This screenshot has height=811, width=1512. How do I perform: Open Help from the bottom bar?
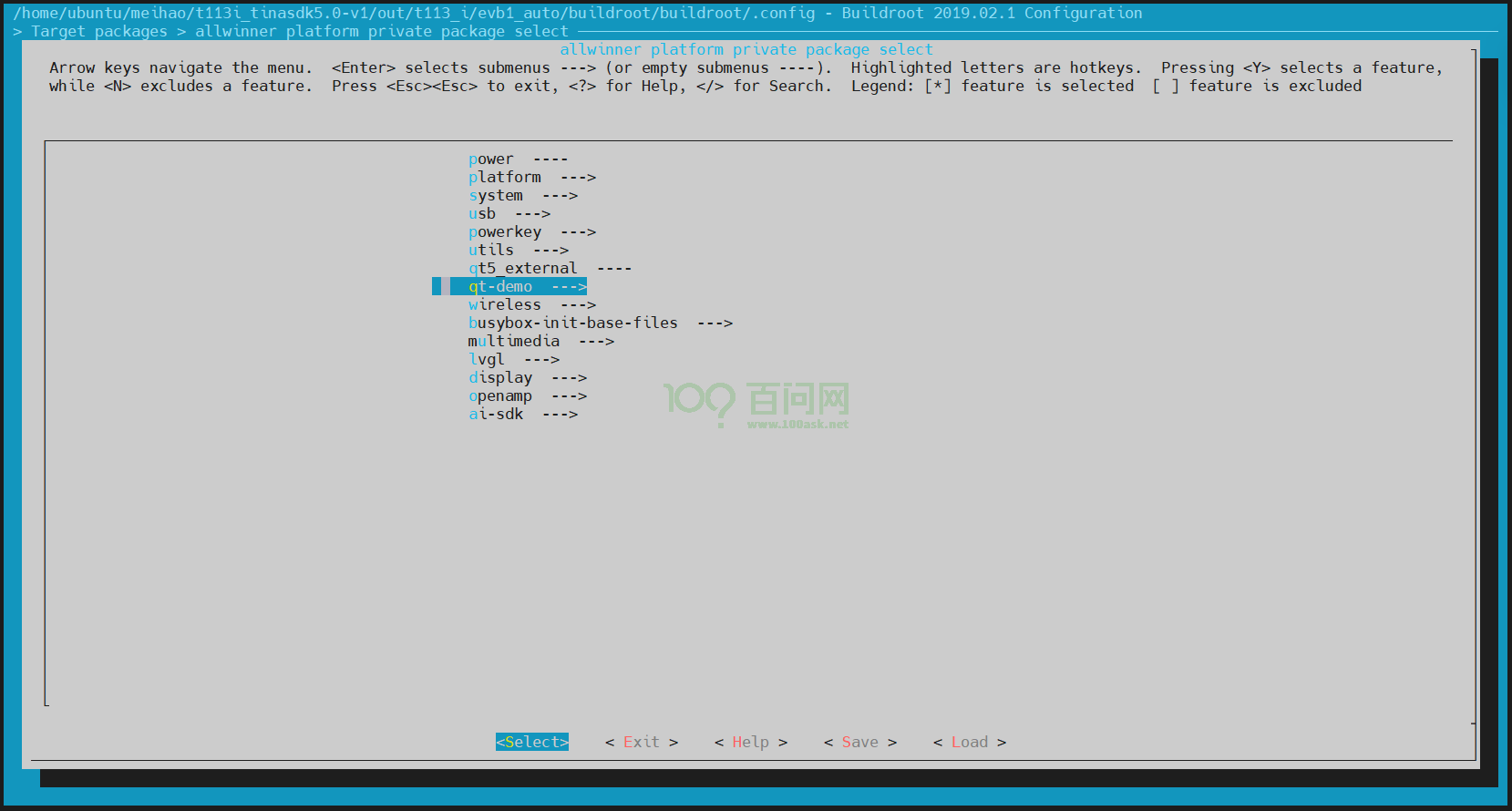751,743
